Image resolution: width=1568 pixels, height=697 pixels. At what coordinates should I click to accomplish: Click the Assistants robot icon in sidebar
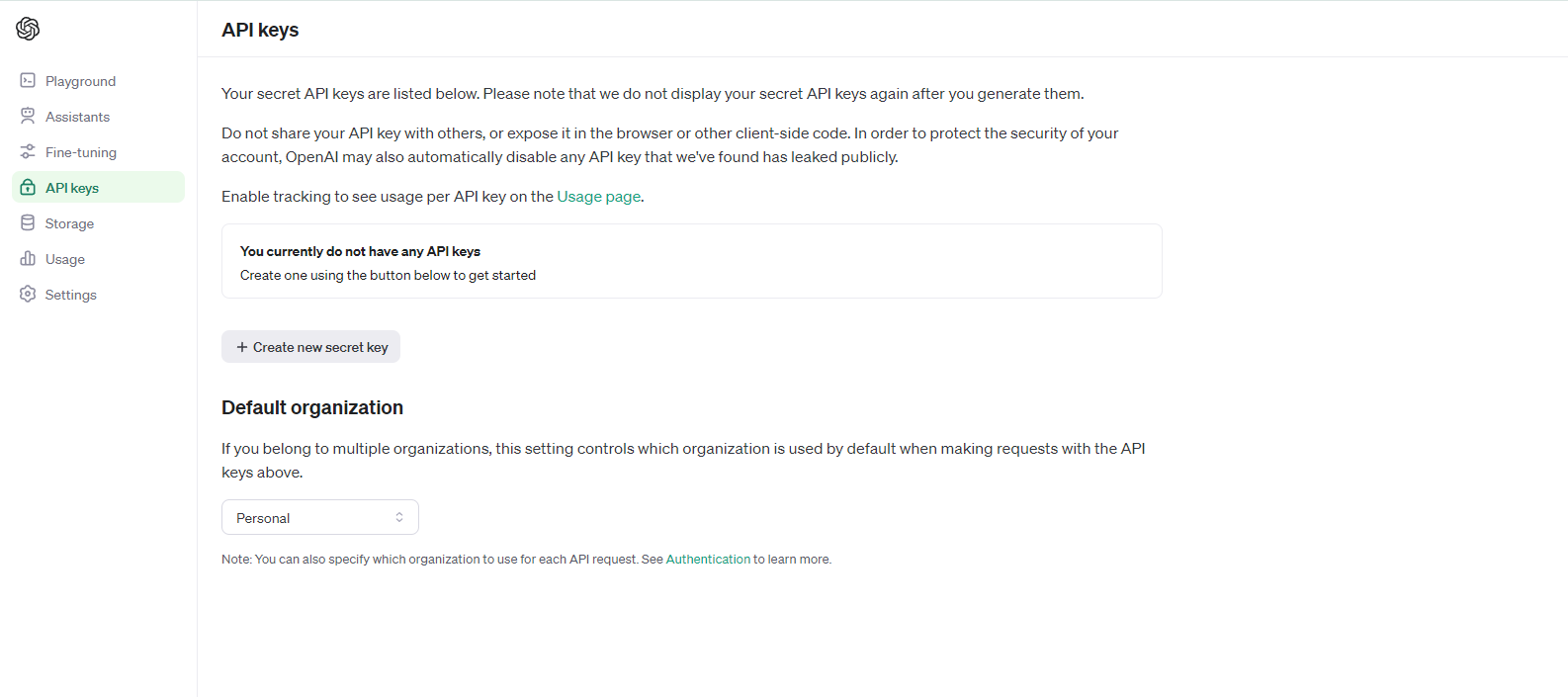click(x=28, y=116)
